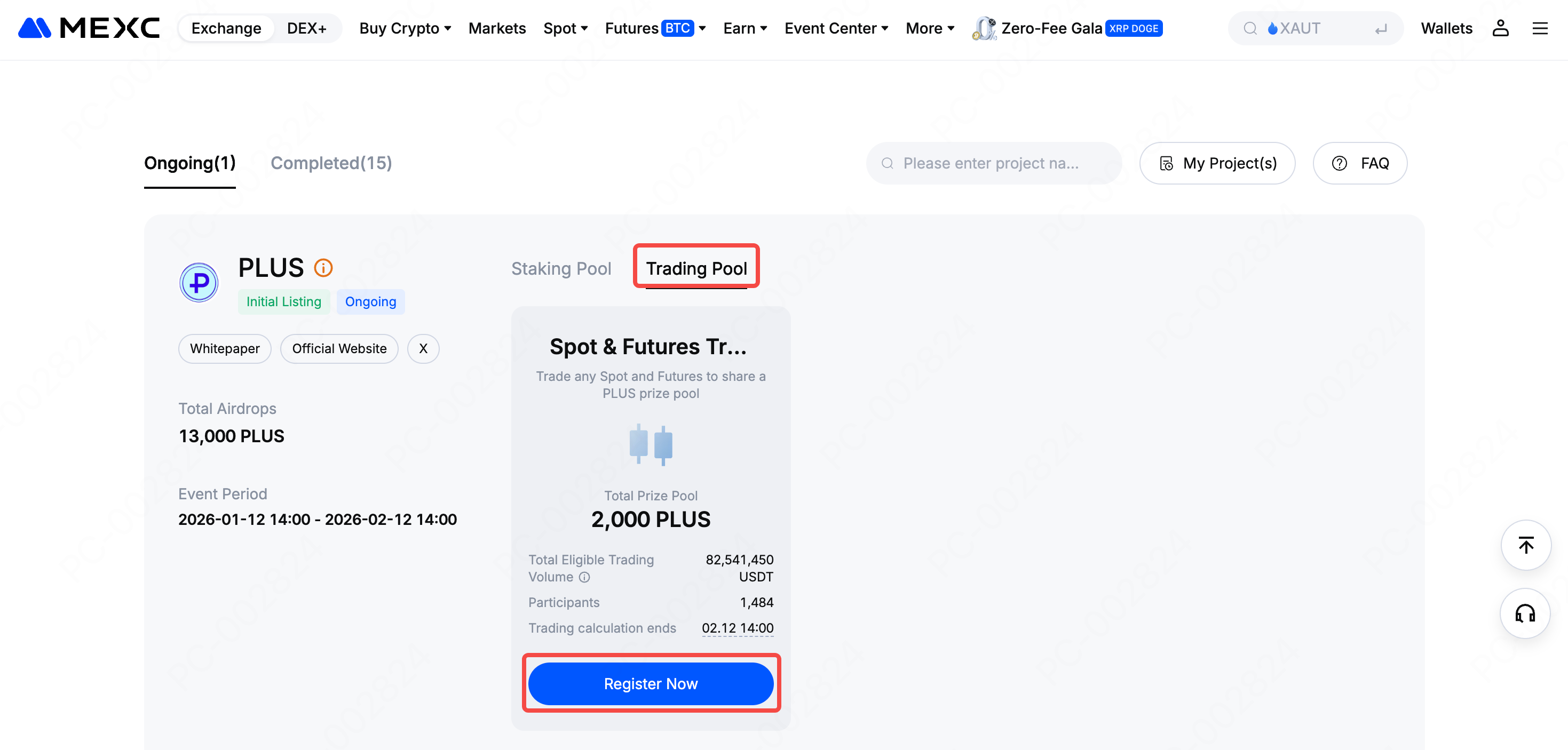1568x750 pixels.
Task: Open the hamburger menu icon
Action: coord(1539,29)
